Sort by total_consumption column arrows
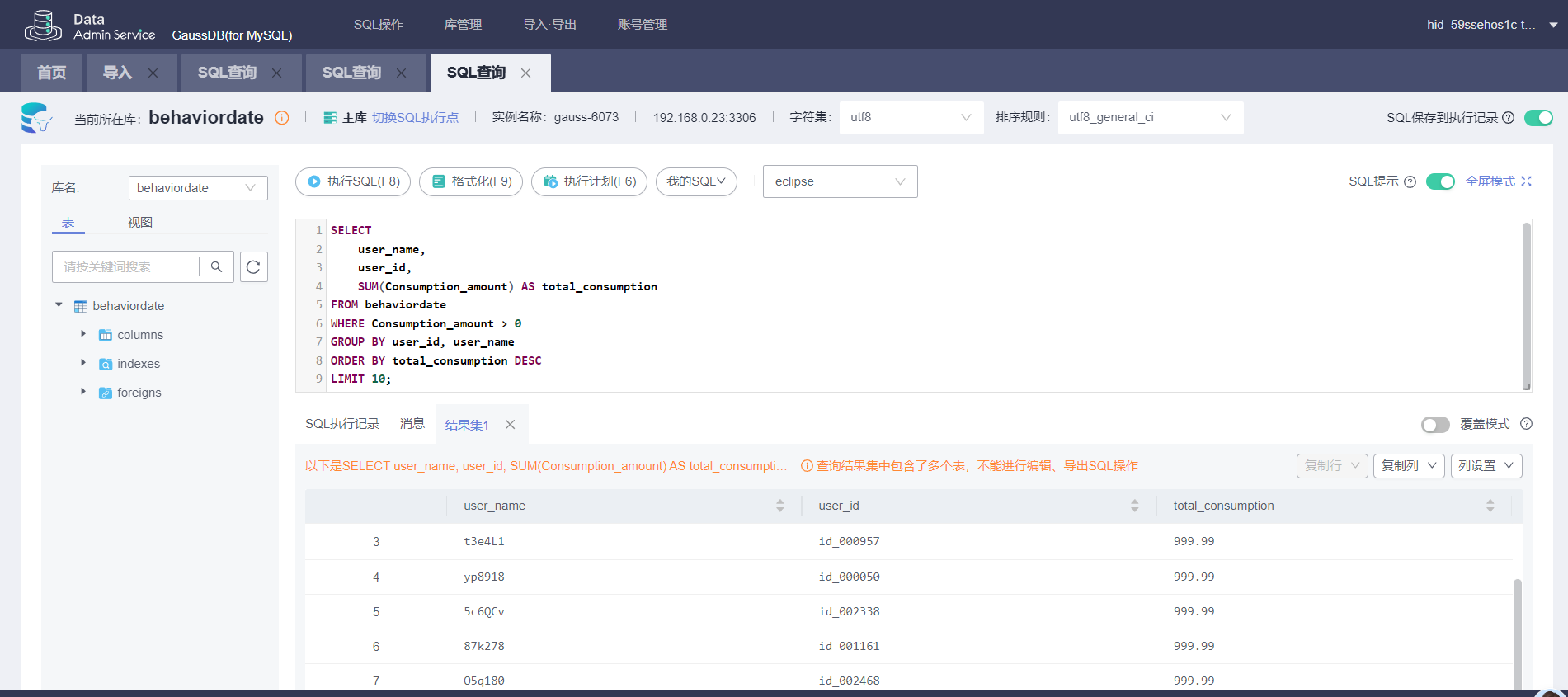Viewport: 1568px width, 697px height. point(1490,506)
